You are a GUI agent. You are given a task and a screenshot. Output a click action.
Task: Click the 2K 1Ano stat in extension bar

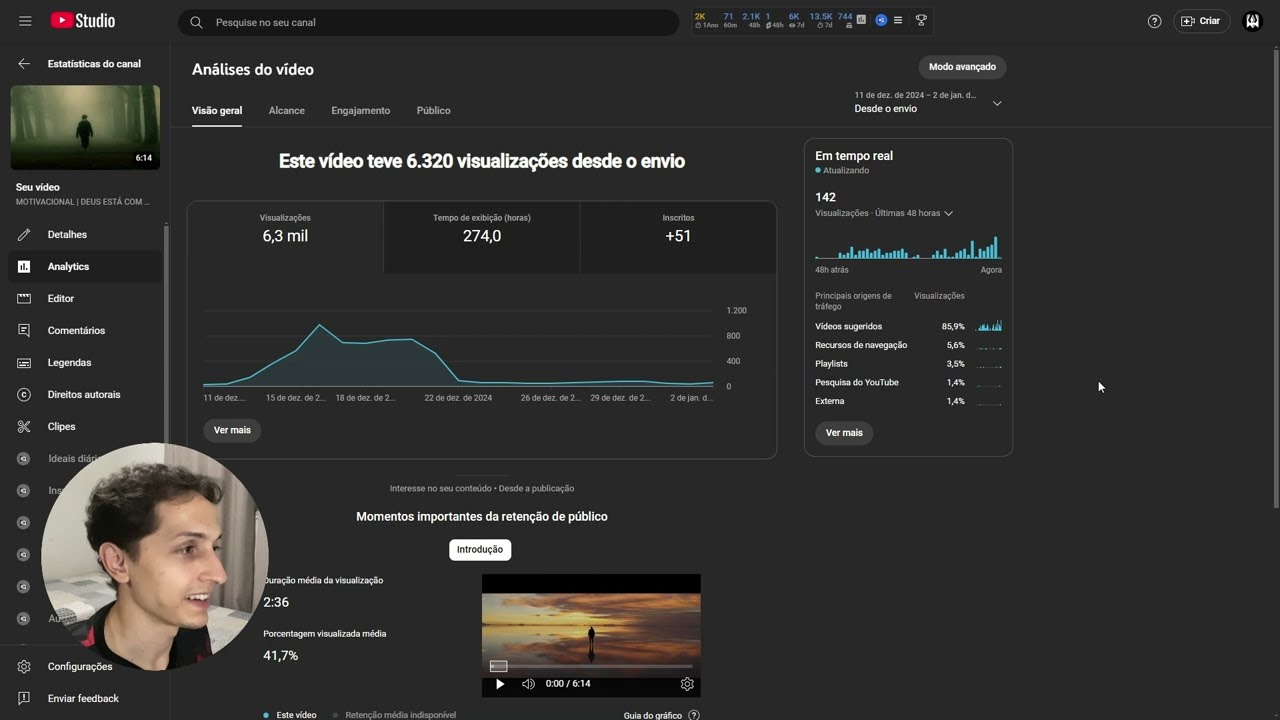click(706, 20)
